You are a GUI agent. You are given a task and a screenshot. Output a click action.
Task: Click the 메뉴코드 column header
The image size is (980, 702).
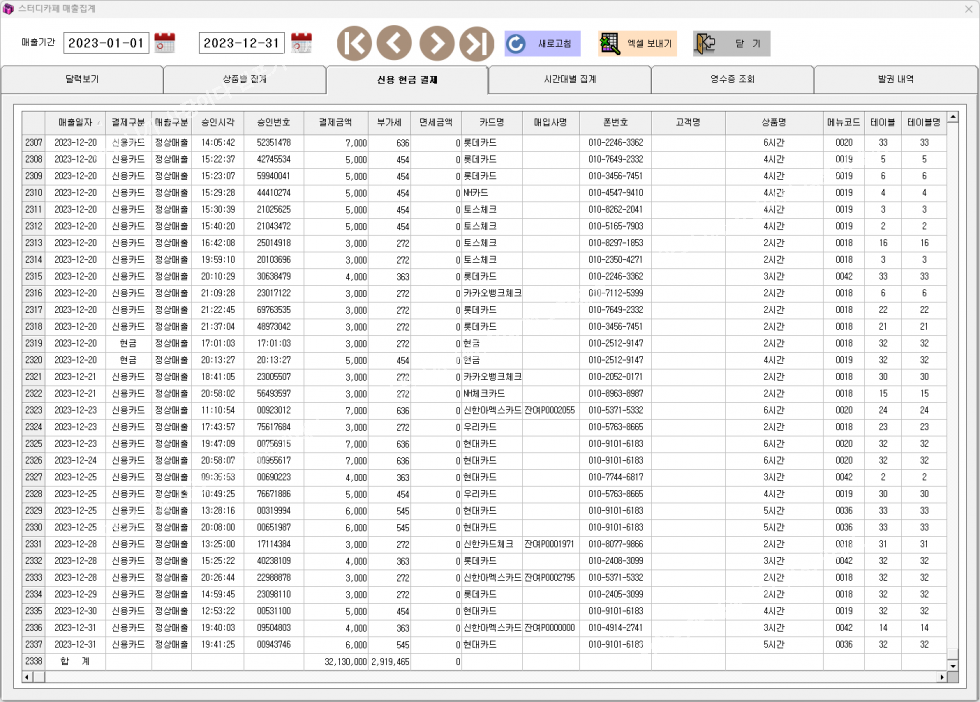pos(844,123)
